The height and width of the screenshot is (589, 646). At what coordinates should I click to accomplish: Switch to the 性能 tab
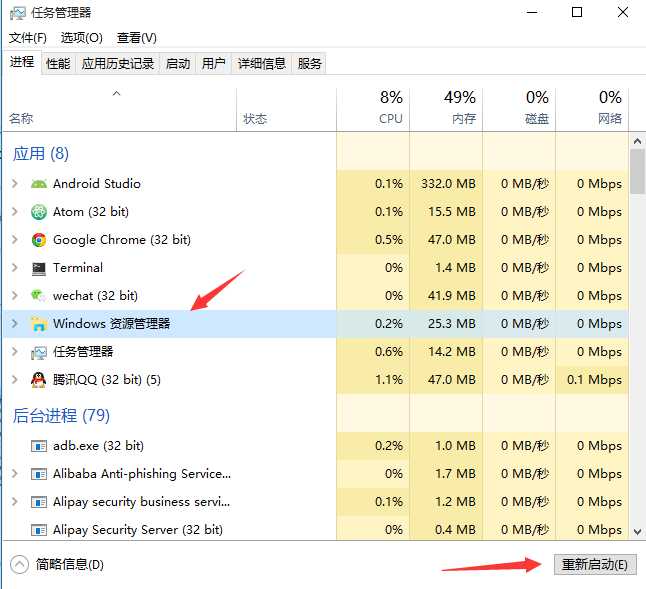pos(58,63)
